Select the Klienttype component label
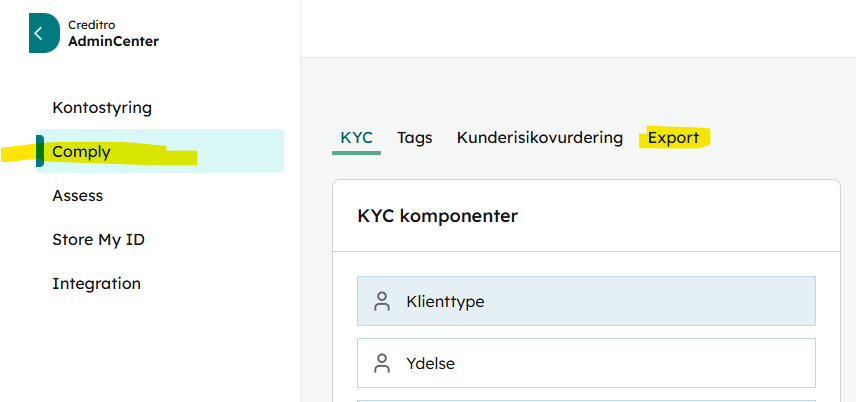 445,301
